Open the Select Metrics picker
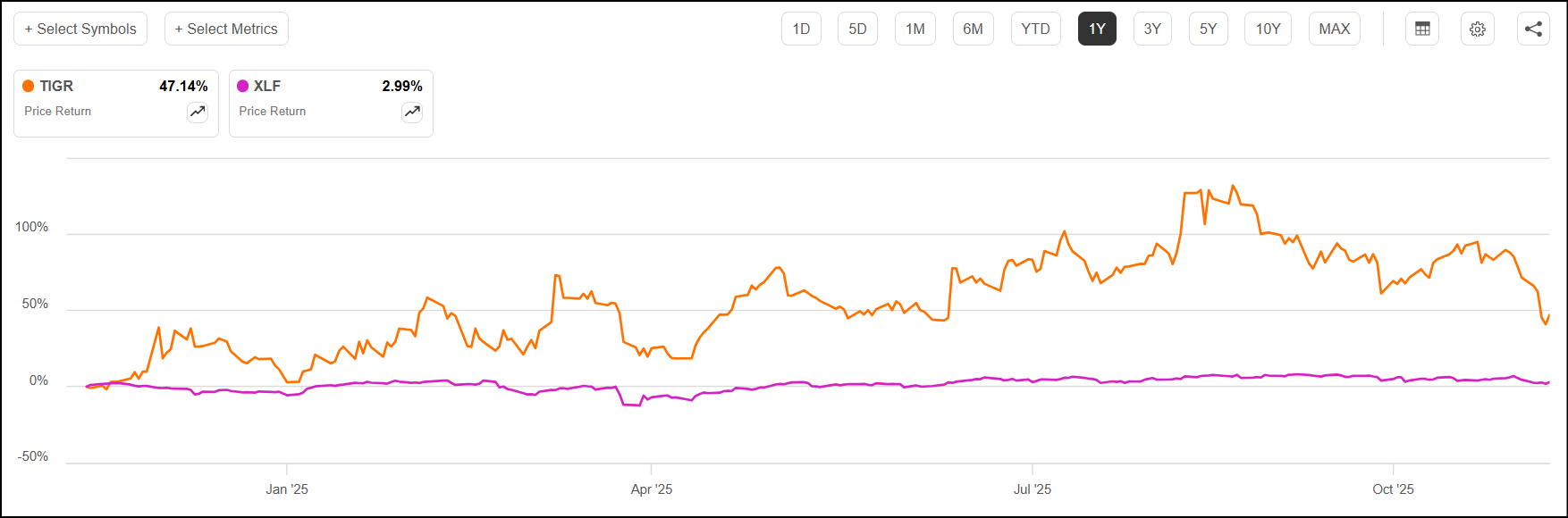This screenshot has width=1568, height=518. 226,29
